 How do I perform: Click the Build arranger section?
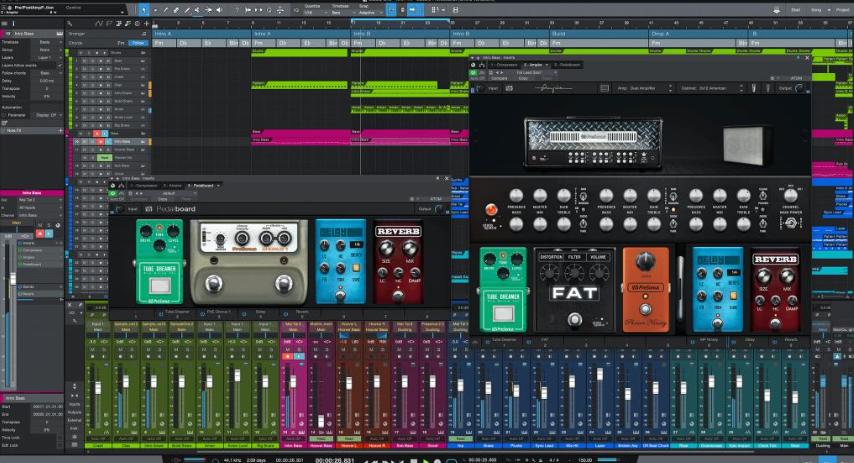point(600,34)
